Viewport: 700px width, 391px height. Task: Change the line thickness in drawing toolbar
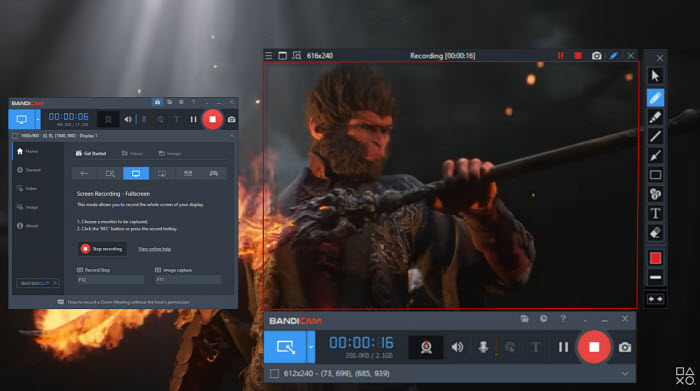pos(655,277)
